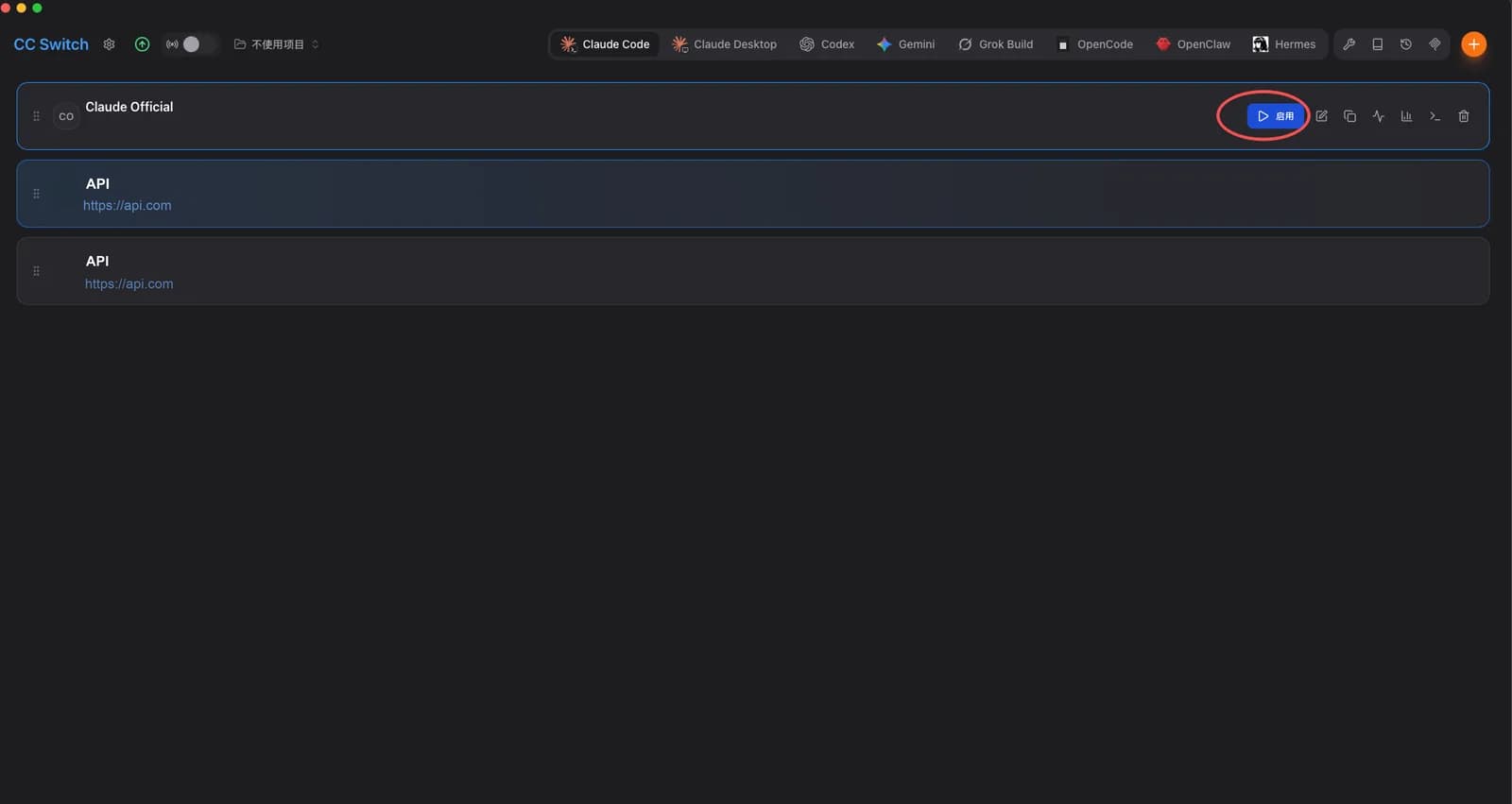The width and height of the screenshot is (1512, 804).
Task: Select the Gemini tab
Action: tap(905, 44)
